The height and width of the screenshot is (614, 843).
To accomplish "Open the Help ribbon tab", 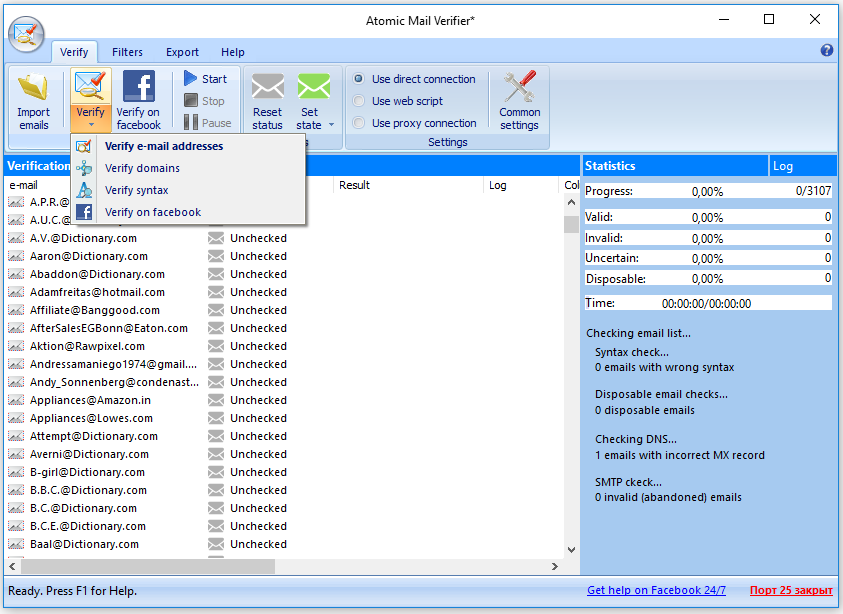I will click(x=233, y=52).
